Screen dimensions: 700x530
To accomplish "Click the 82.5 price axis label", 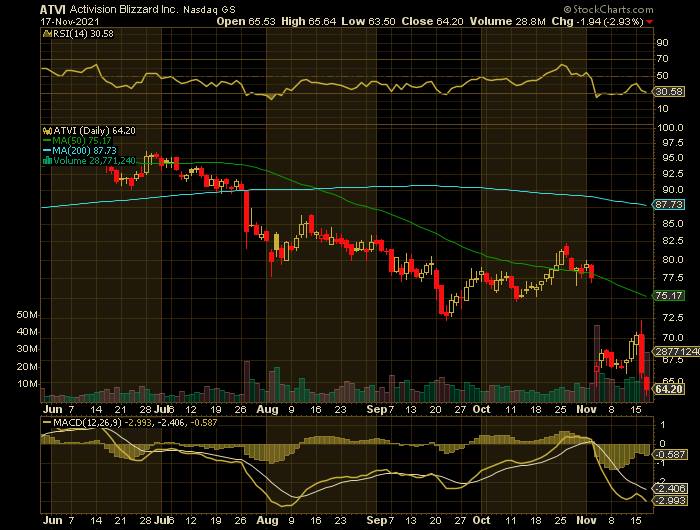I will click(x=672, y=241).
